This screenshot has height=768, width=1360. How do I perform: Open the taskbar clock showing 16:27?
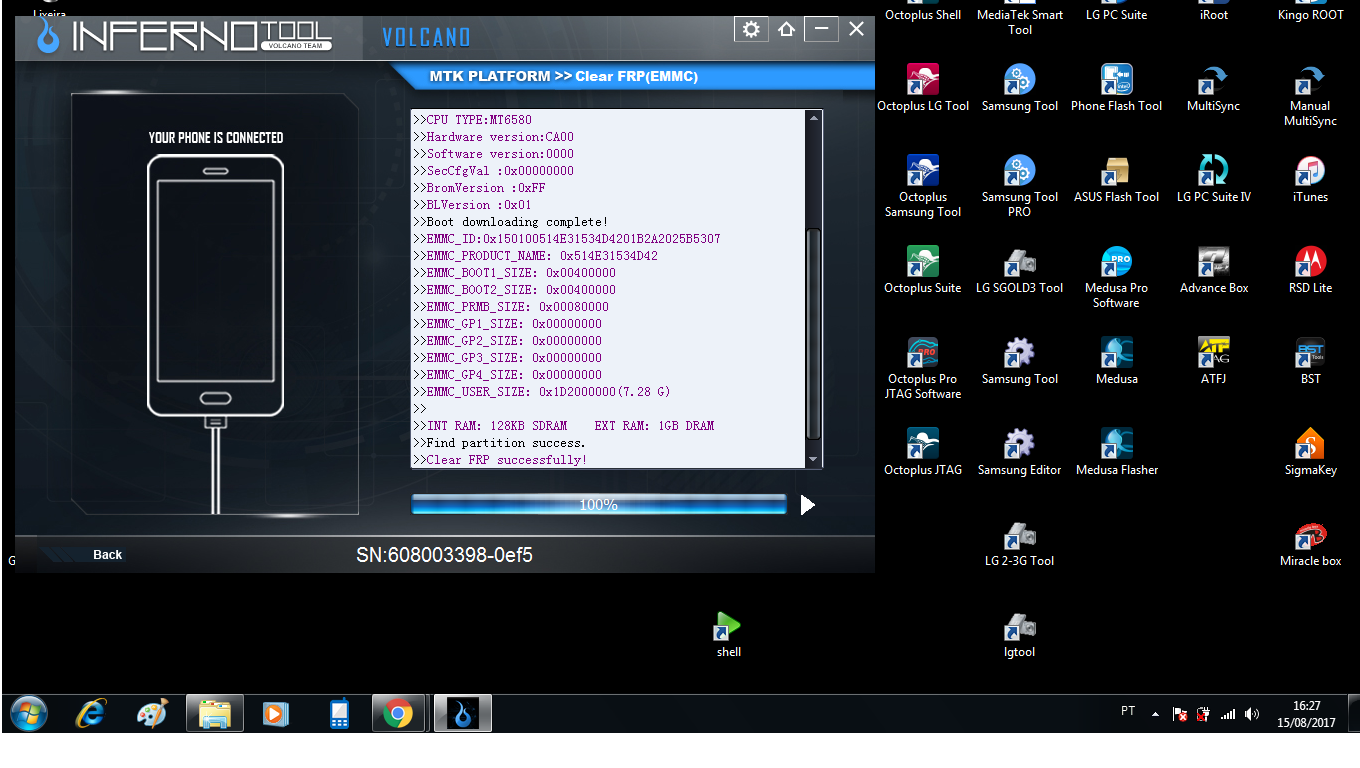(x=1306, y=714)
